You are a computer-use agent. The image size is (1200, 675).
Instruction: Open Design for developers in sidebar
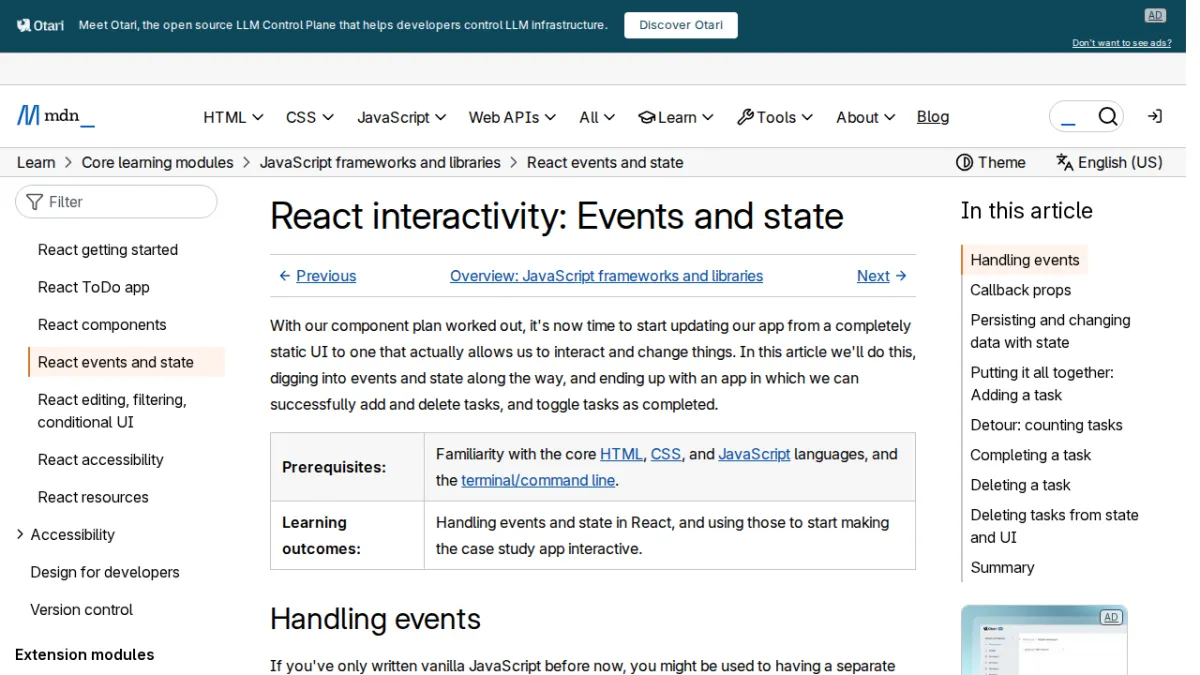(105, 572)
